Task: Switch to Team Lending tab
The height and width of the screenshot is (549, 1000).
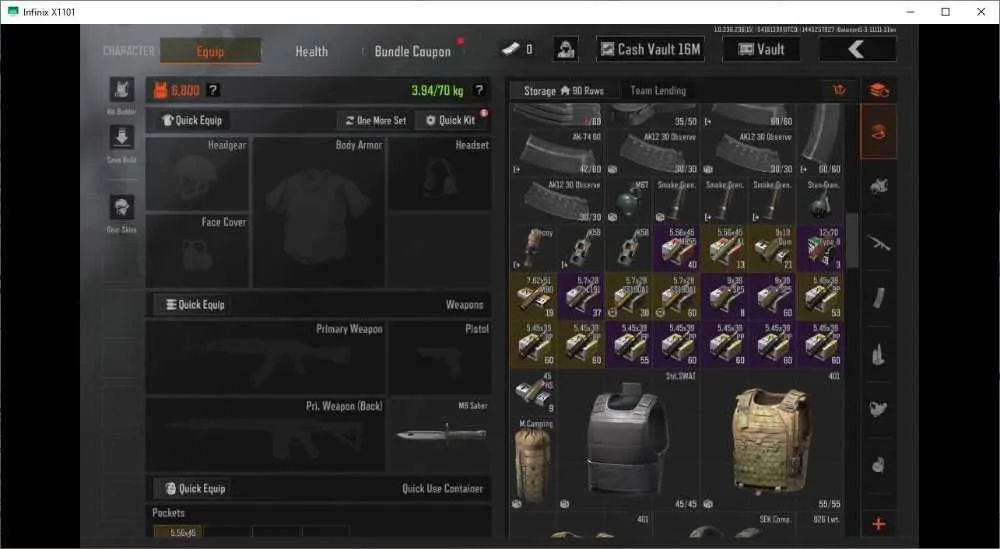Action: pos(658,91)
